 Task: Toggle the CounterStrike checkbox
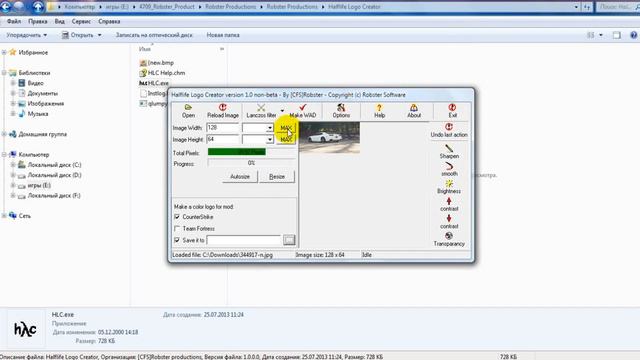tap(177, 217)
